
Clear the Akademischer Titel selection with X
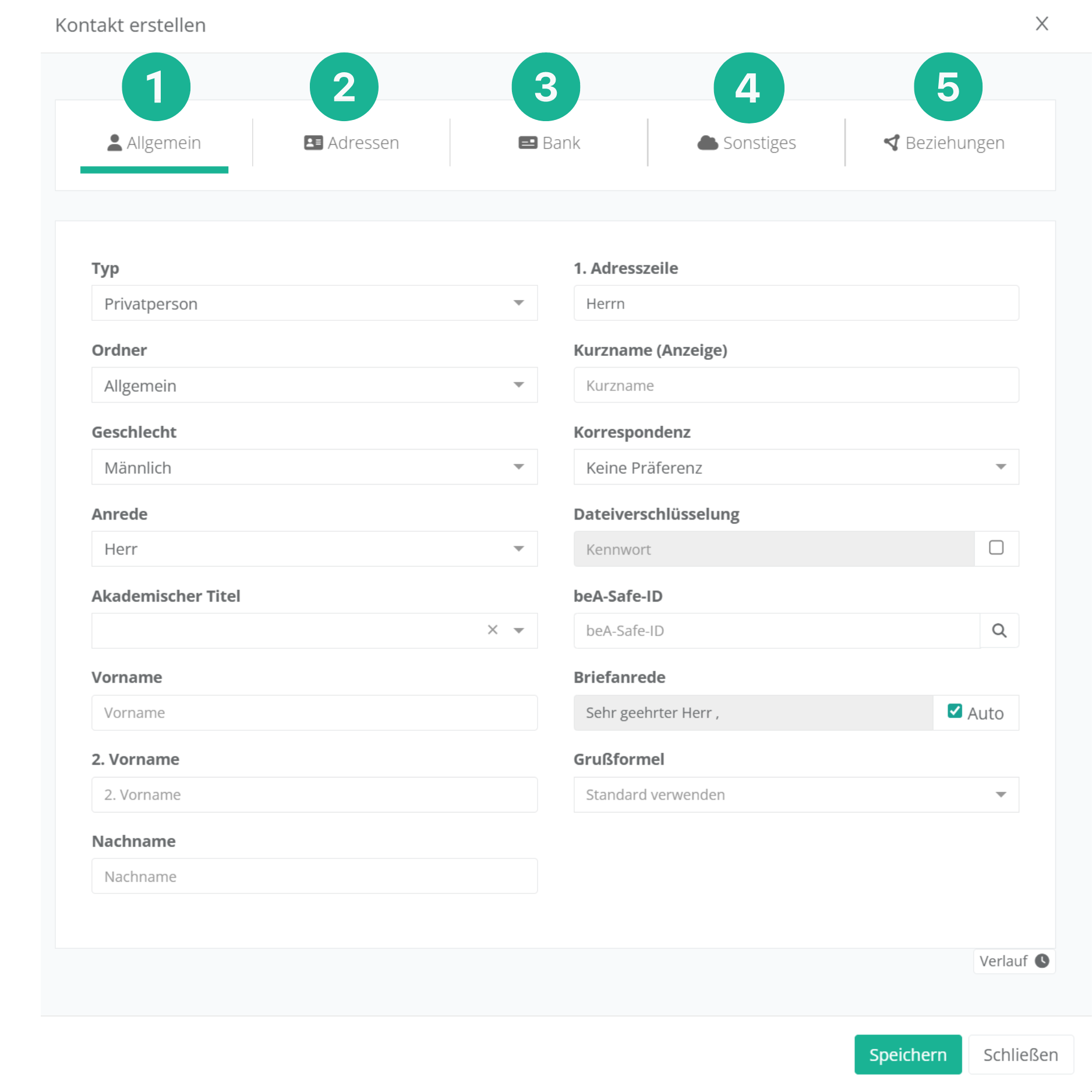click(x=493, y=630)
